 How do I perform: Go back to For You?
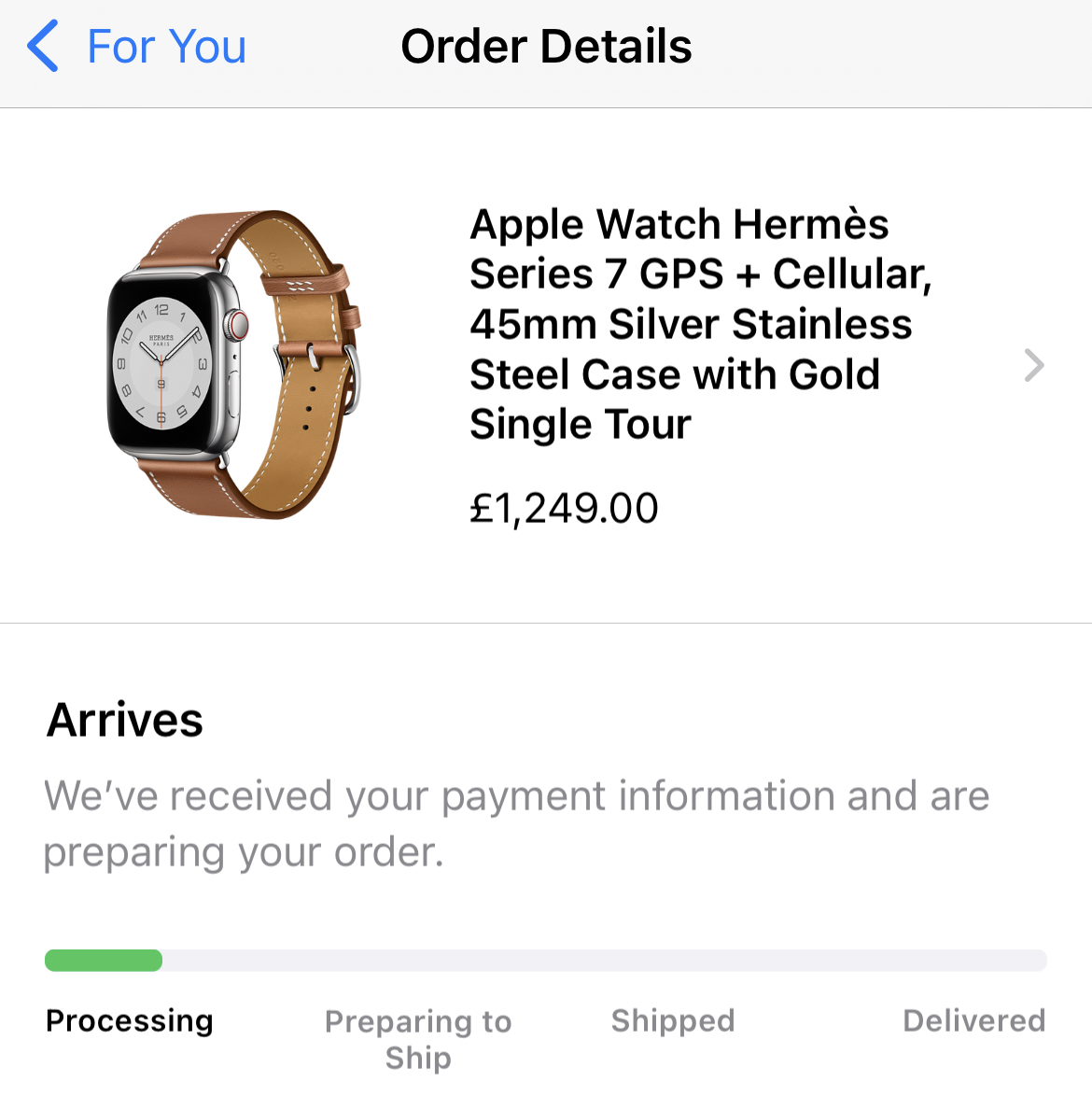(166, 47)
